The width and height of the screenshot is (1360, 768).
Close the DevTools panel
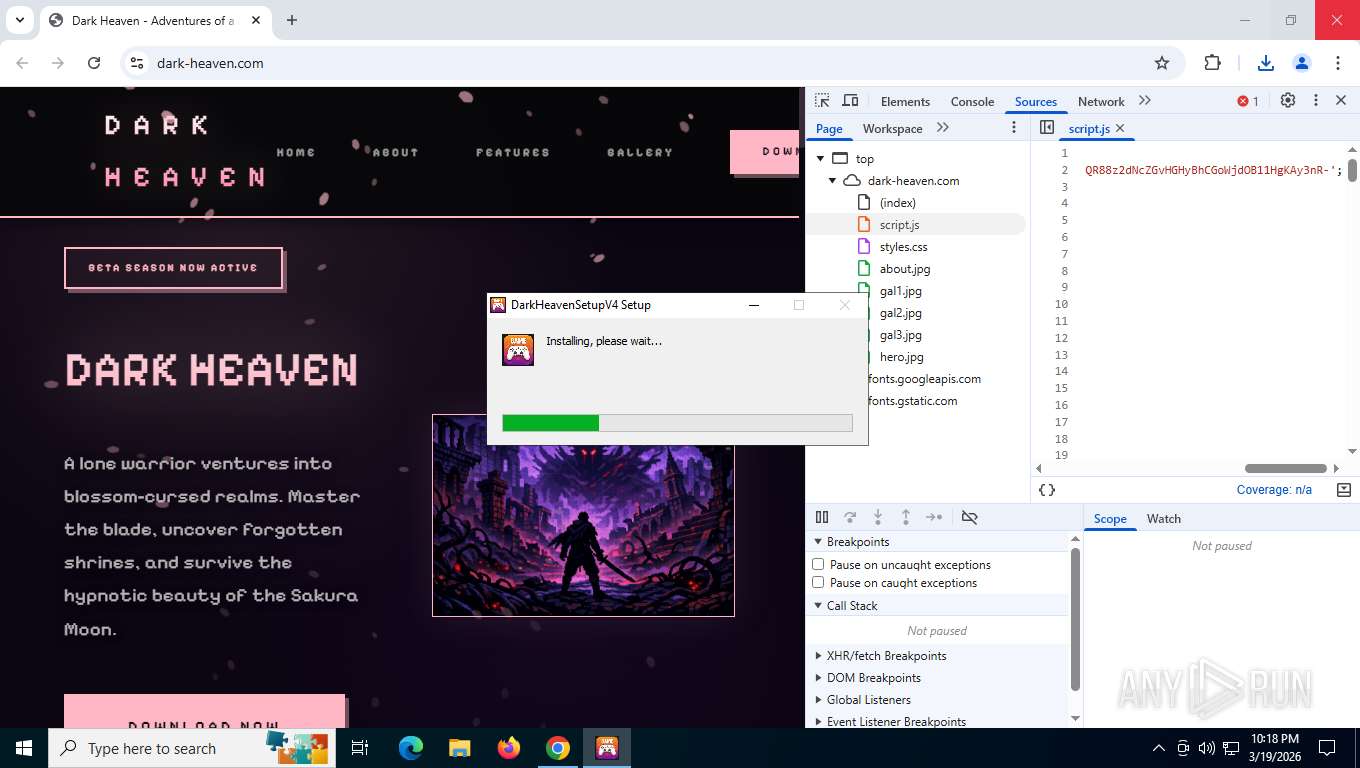(x=1341, y=100)
